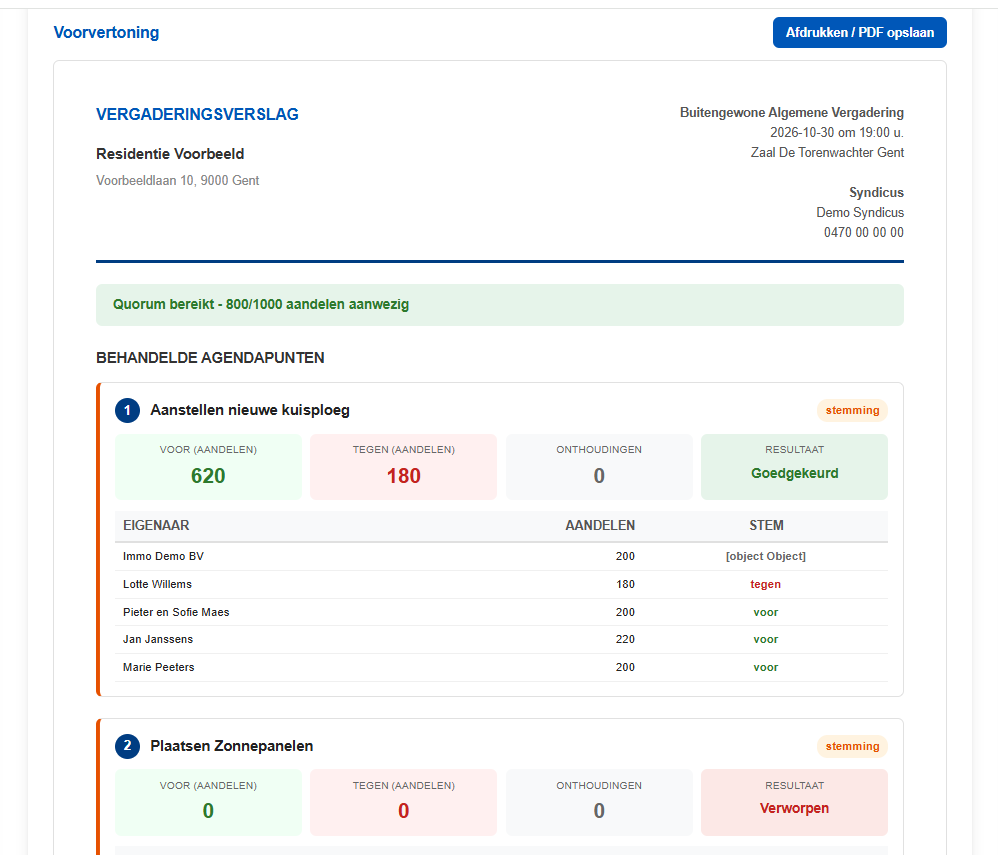Click the voor vote of Marie Peeters

coord(766,667)
